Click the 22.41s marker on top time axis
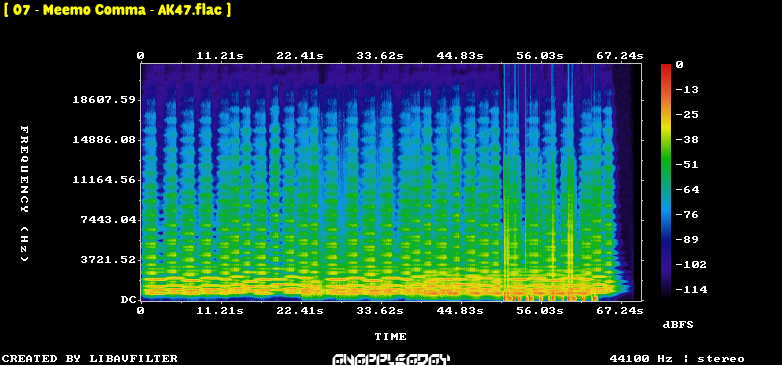 tap(300, 55)
